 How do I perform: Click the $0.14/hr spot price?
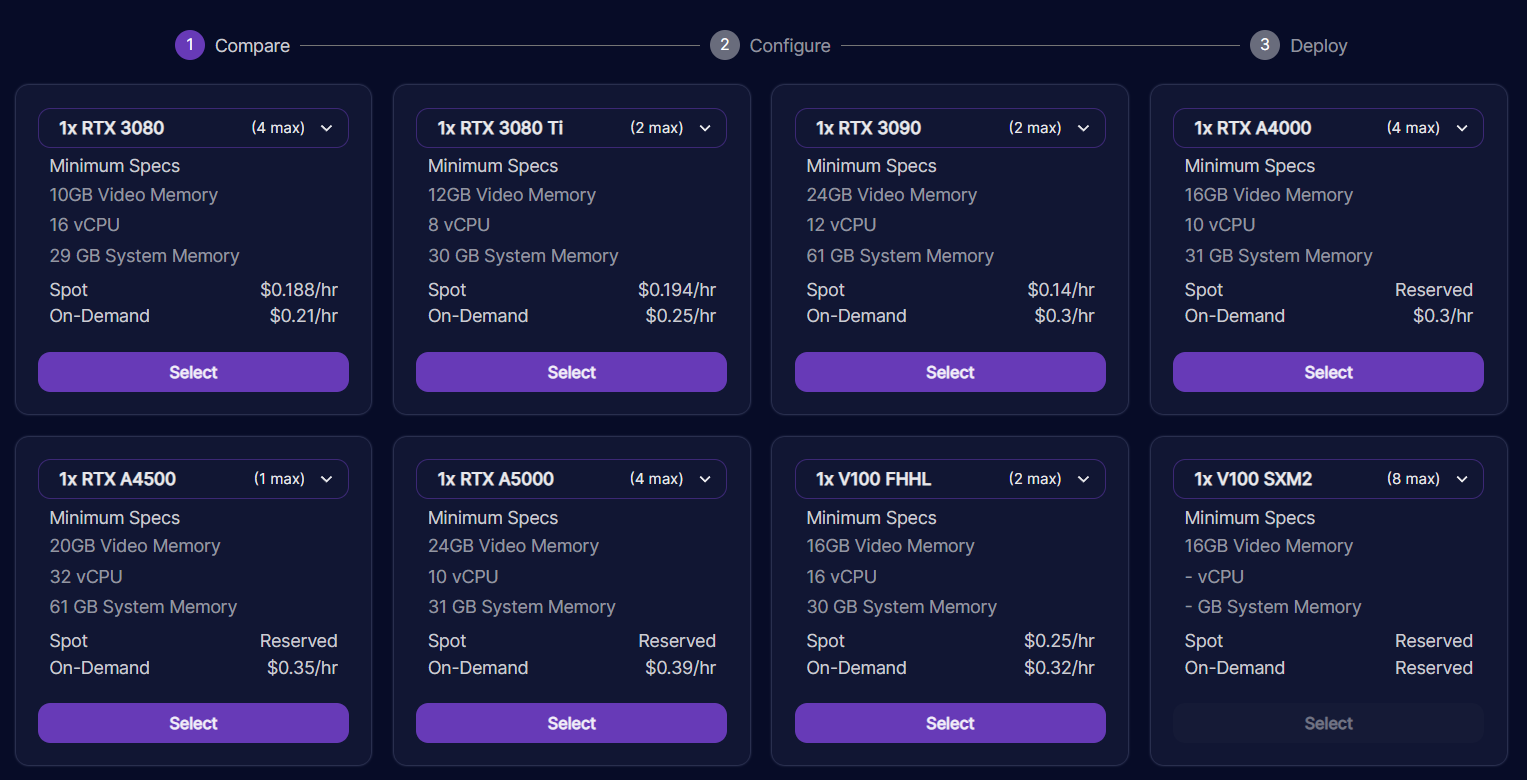point(1061,290)
